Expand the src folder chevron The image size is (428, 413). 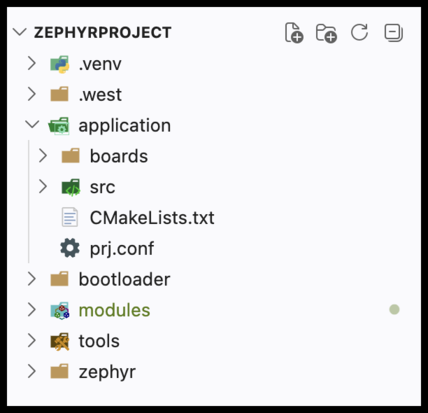pyautogui.click(x=43, y=187)
